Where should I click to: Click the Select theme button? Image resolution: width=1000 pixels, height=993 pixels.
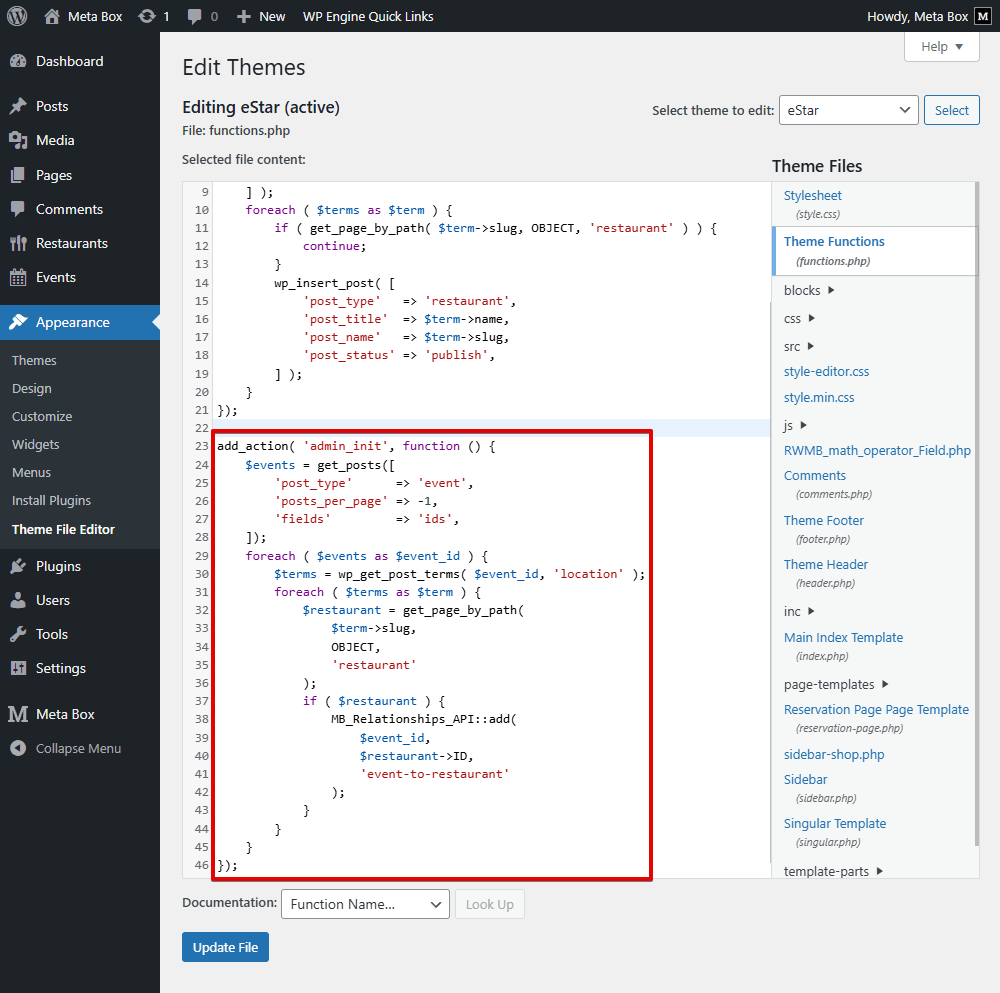click(952, 110)
